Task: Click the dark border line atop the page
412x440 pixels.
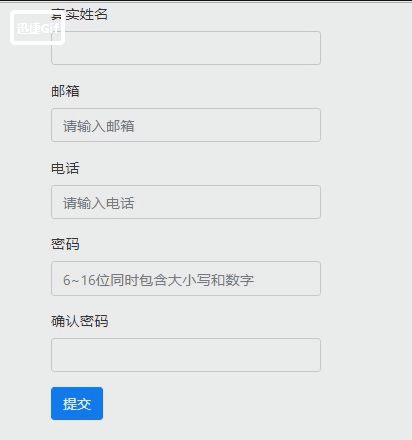Action: click(x=206, y=1)
